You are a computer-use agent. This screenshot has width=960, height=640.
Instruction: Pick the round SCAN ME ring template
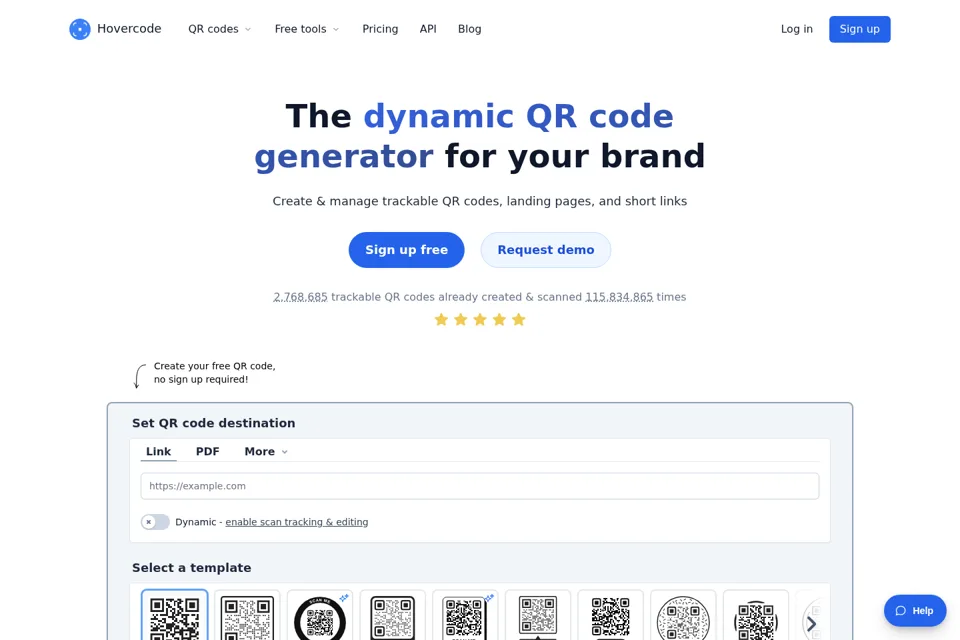click(320, 616)
